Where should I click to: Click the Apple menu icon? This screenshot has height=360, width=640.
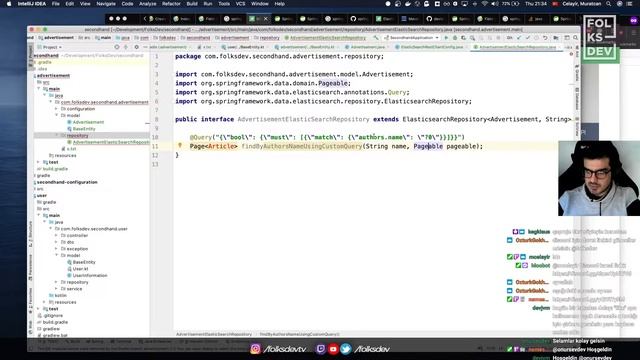pos(9,4)
